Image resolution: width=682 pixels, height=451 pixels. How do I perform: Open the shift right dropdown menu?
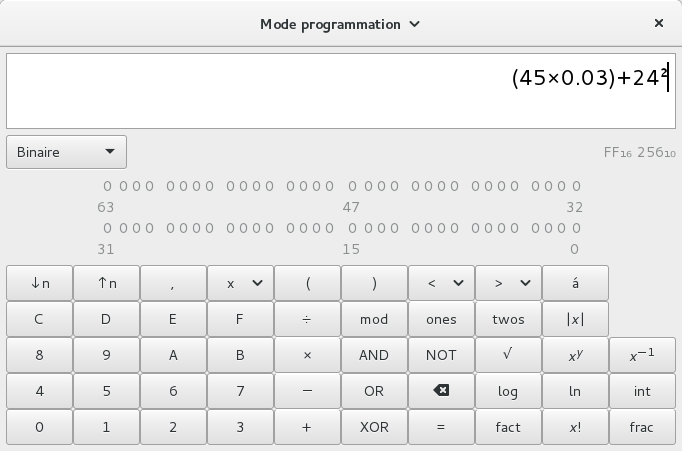click(x=508, y=283)
